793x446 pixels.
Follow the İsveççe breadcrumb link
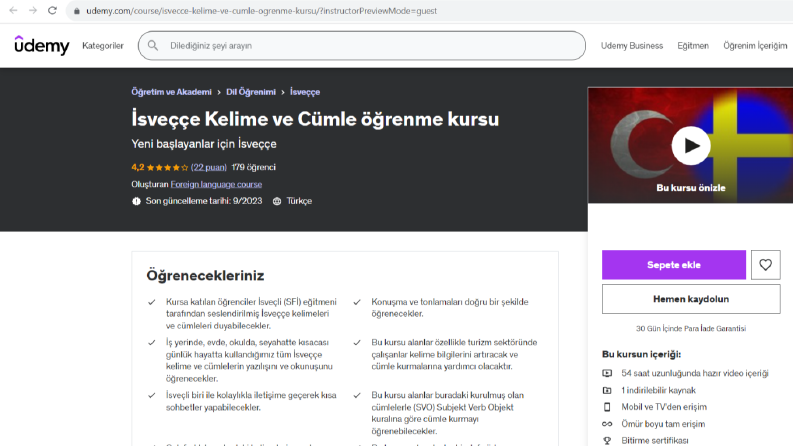point(305,92)
